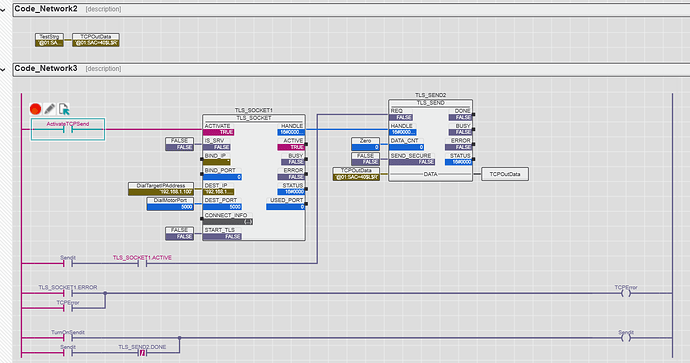
Task: Collapse the Code_Network3 section chevron
Action: [3, 69]
